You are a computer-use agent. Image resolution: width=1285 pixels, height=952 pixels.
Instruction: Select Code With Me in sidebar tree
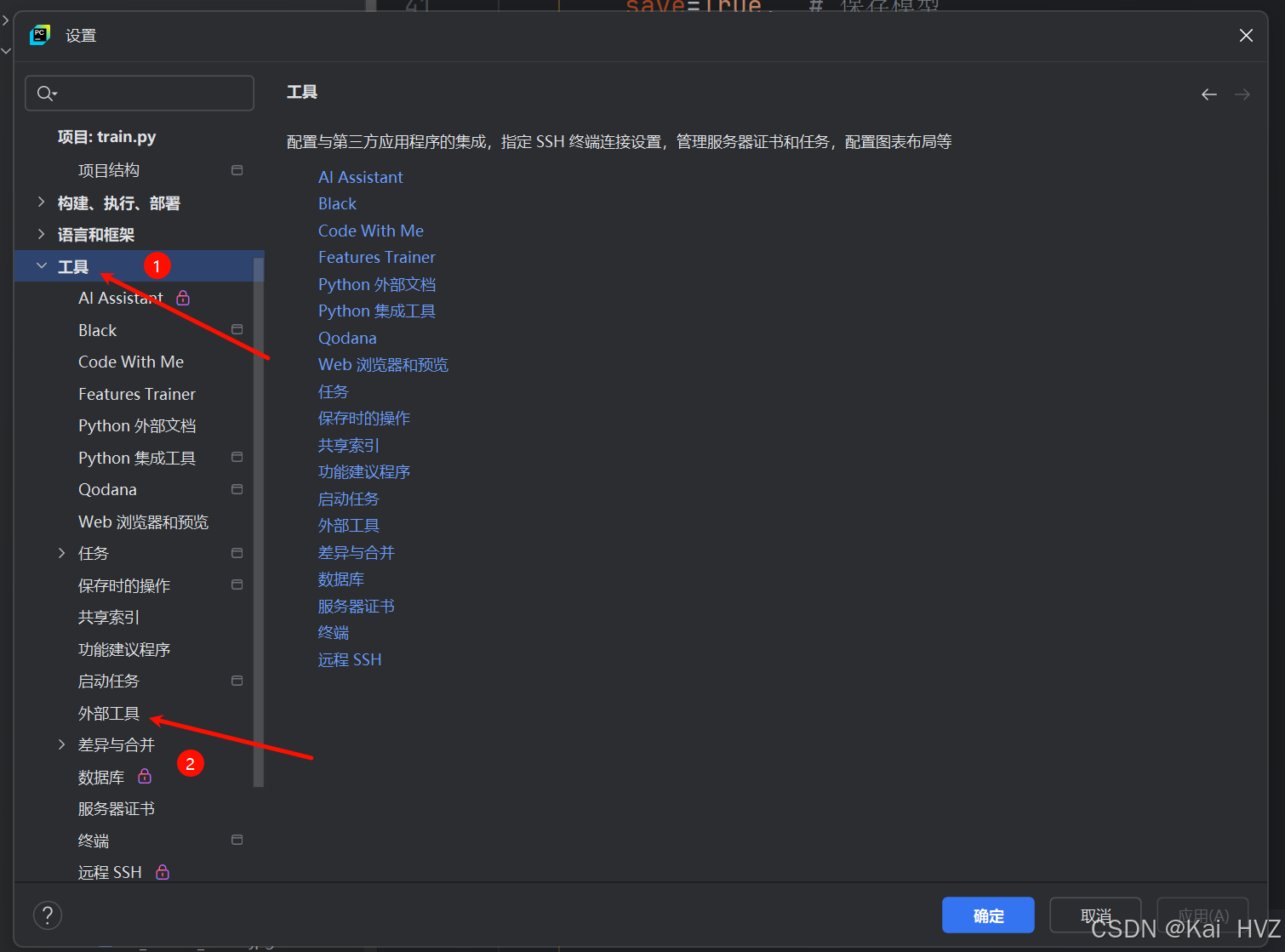(131, 362)
